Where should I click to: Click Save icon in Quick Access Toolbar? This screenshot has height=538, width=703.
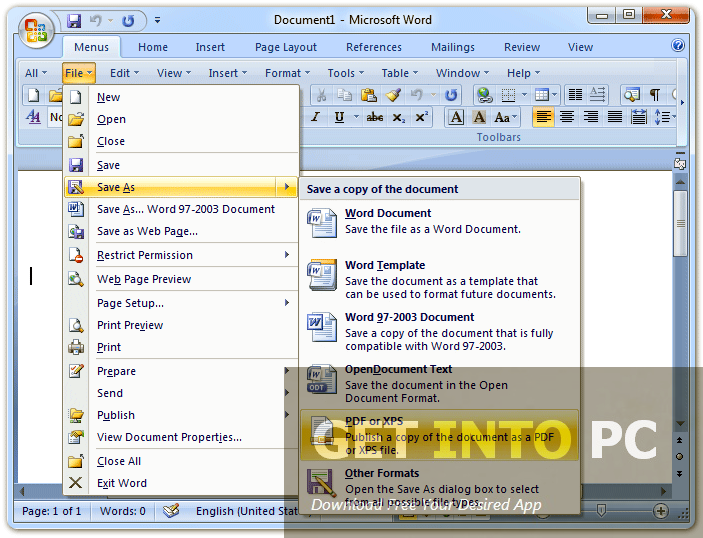(74, 21)
